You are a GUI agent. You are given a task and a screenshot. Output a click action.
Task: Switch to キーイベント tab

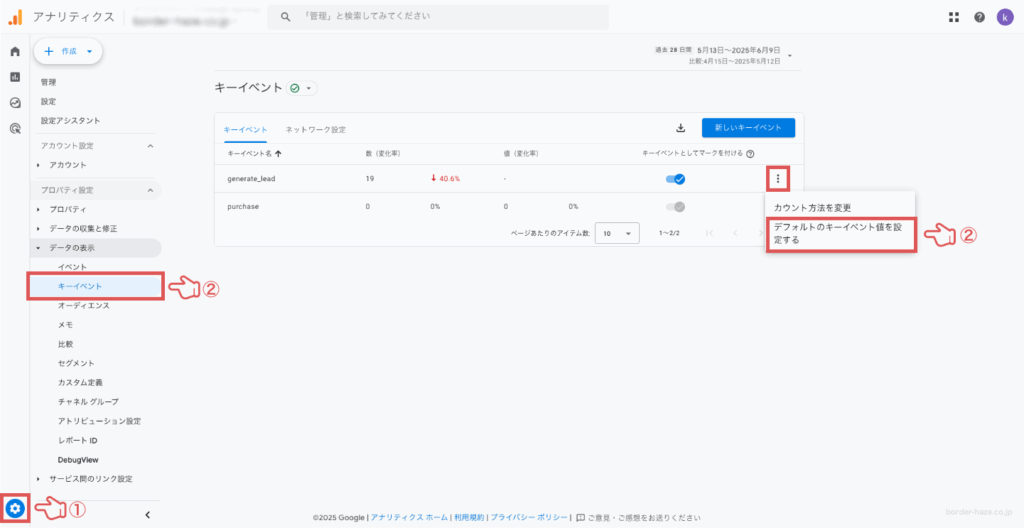[x=245, y=129]
